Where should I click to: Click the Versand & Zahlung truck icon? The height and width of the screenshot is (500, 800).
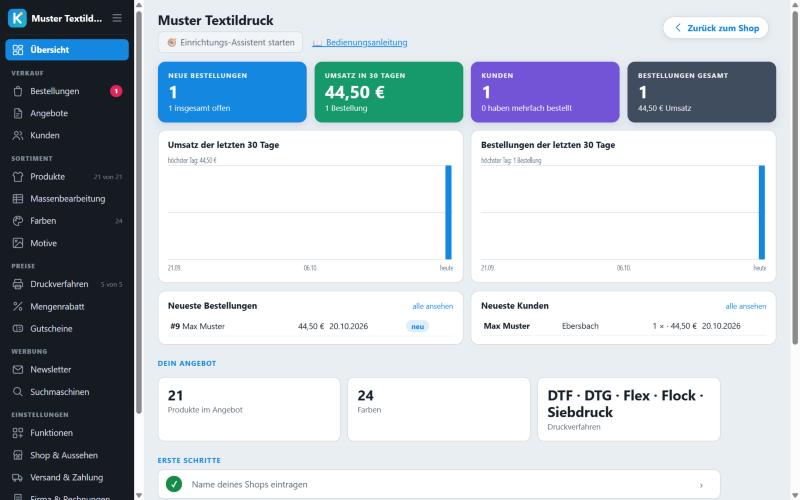[18, 478]
